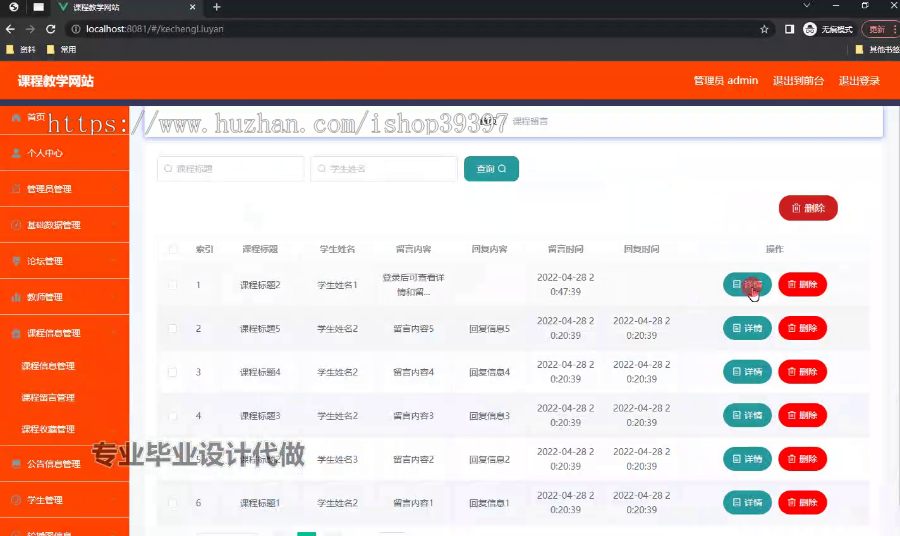Click the trash icon in row 3 删除 button

pos(792,372)
